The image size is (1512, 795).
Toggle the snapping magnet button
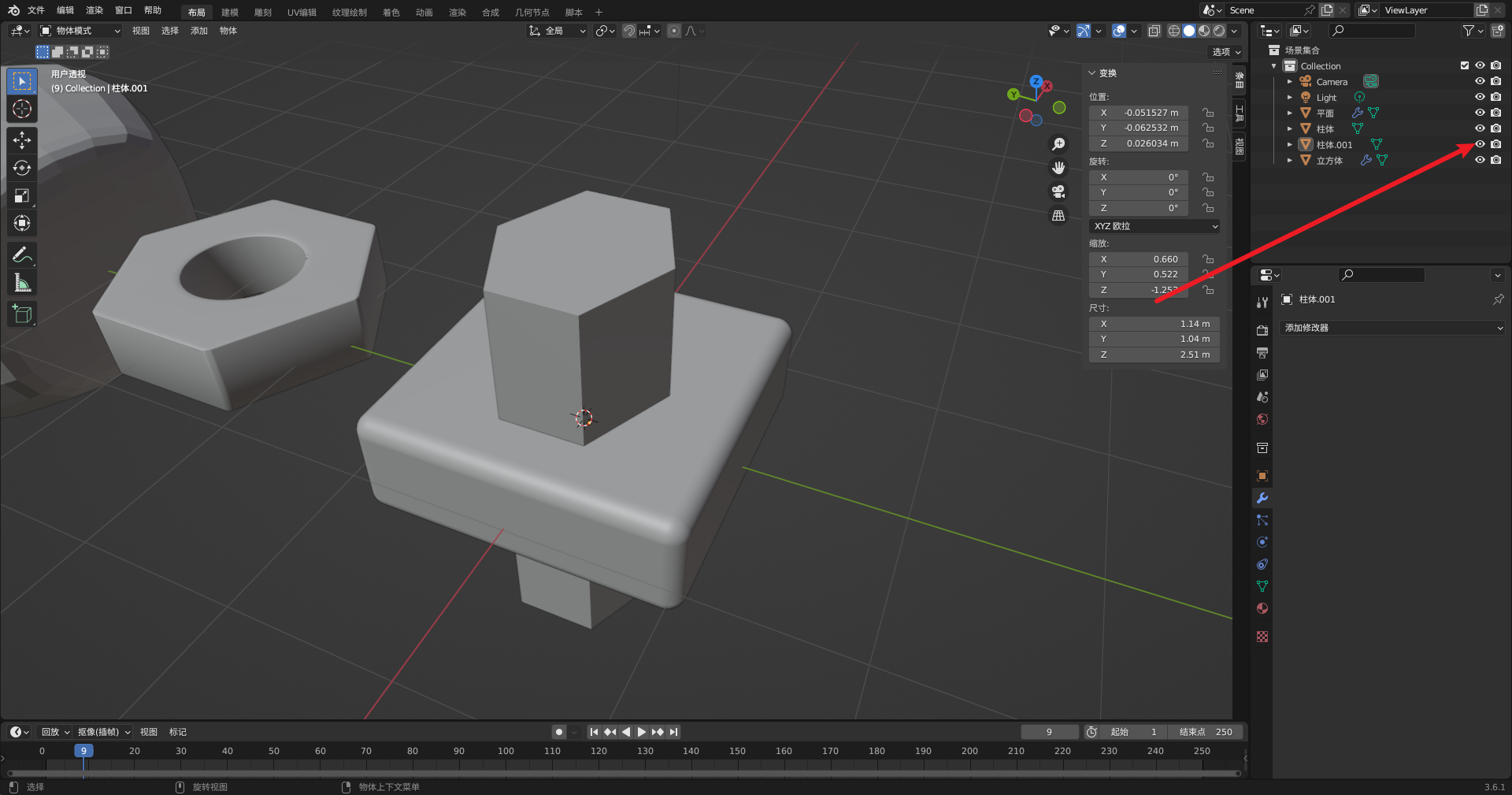coord(629,31)
